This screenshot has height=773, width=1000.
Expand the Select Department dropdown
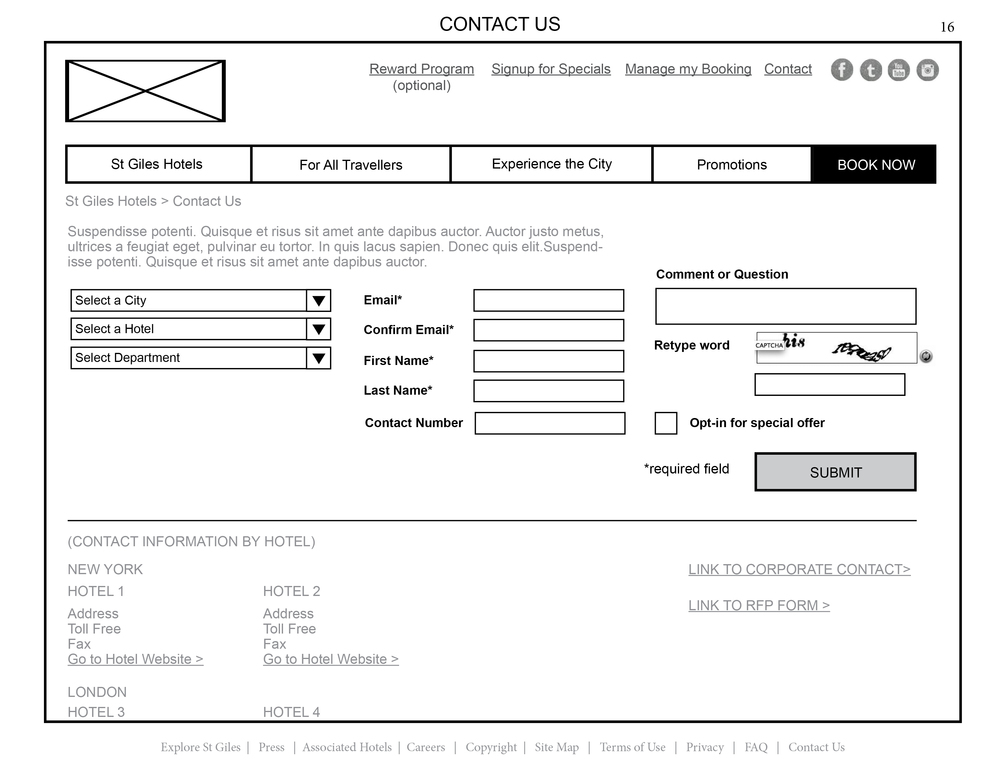[x=200, y=358]
